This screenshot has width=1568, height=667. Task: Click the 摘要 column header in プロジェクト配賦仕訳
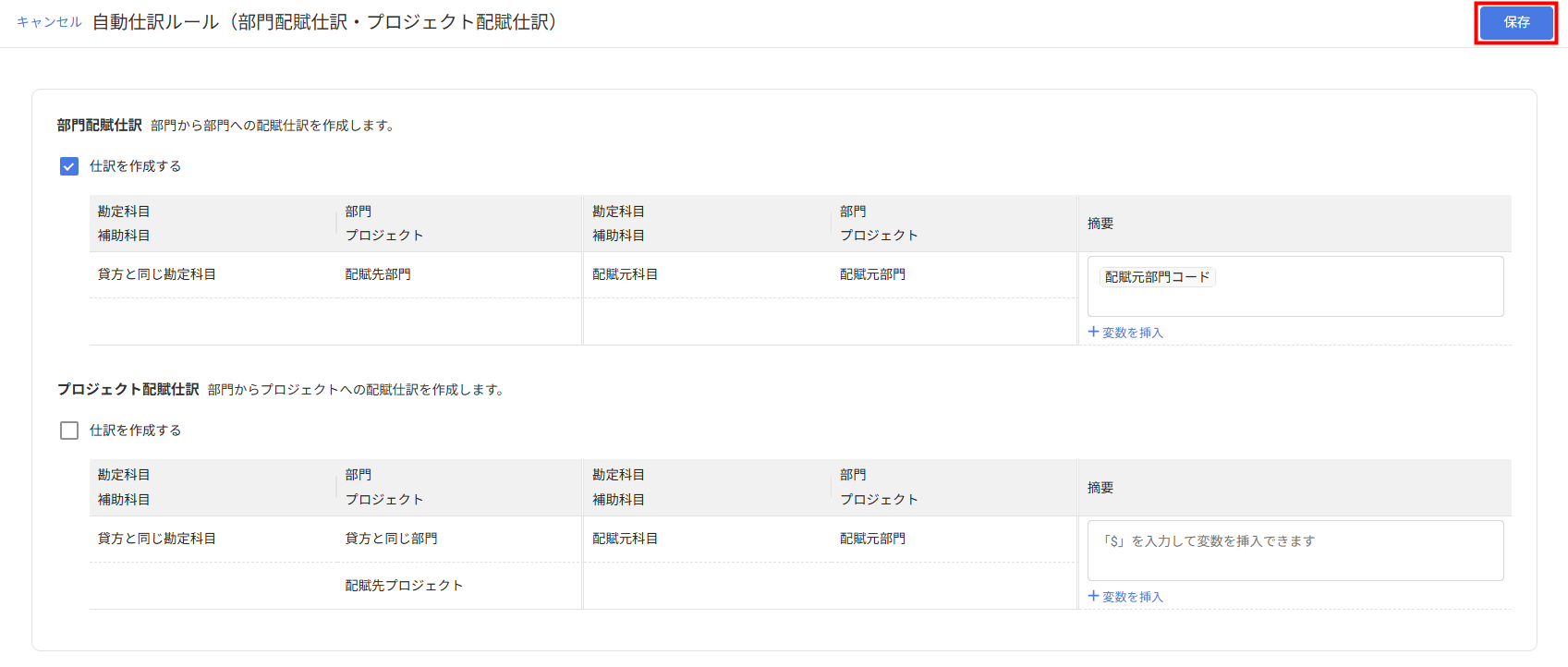(x=1100, y=488)
